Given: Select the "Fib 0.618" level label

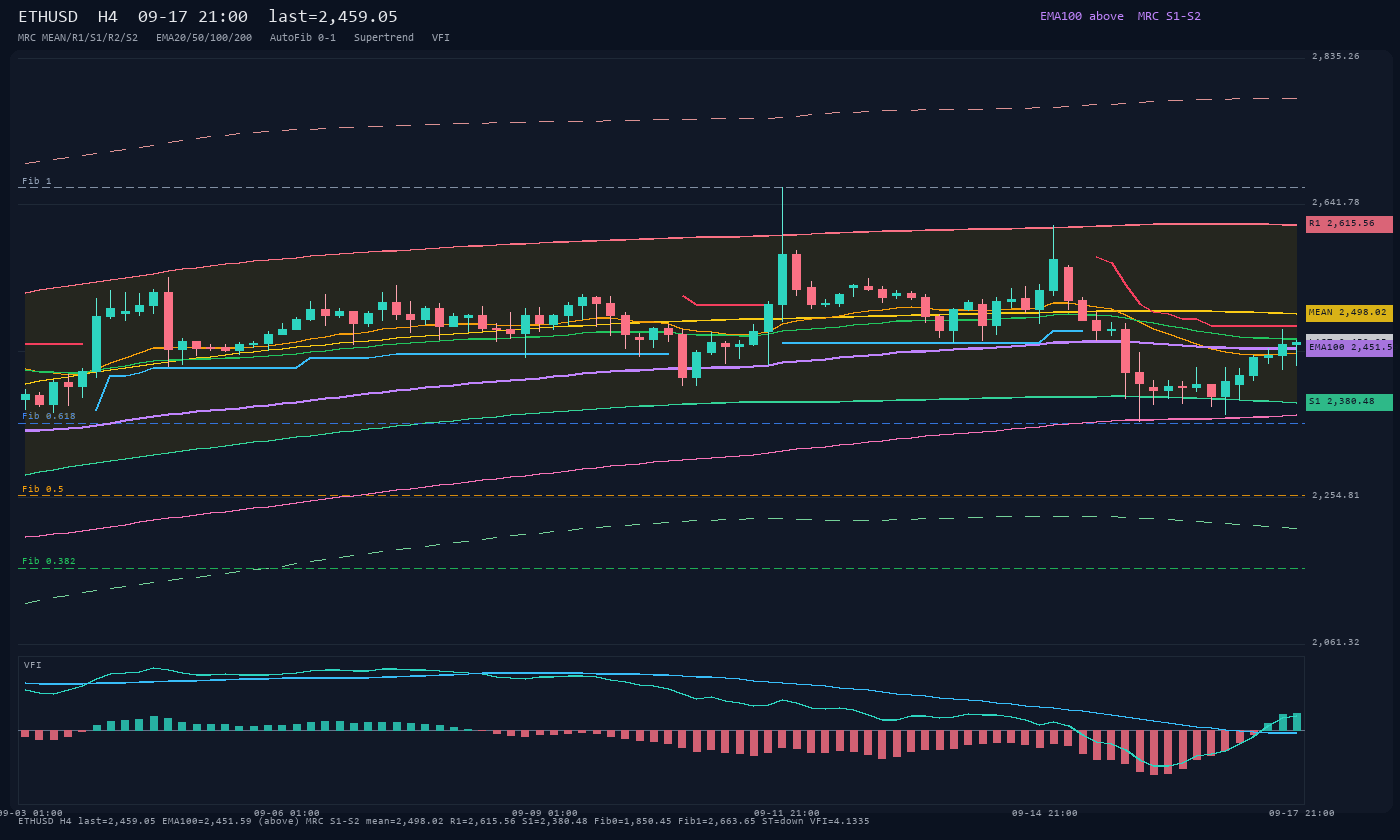Looking at the screenshot, I should pyautogui.click(x=49, y=416).
